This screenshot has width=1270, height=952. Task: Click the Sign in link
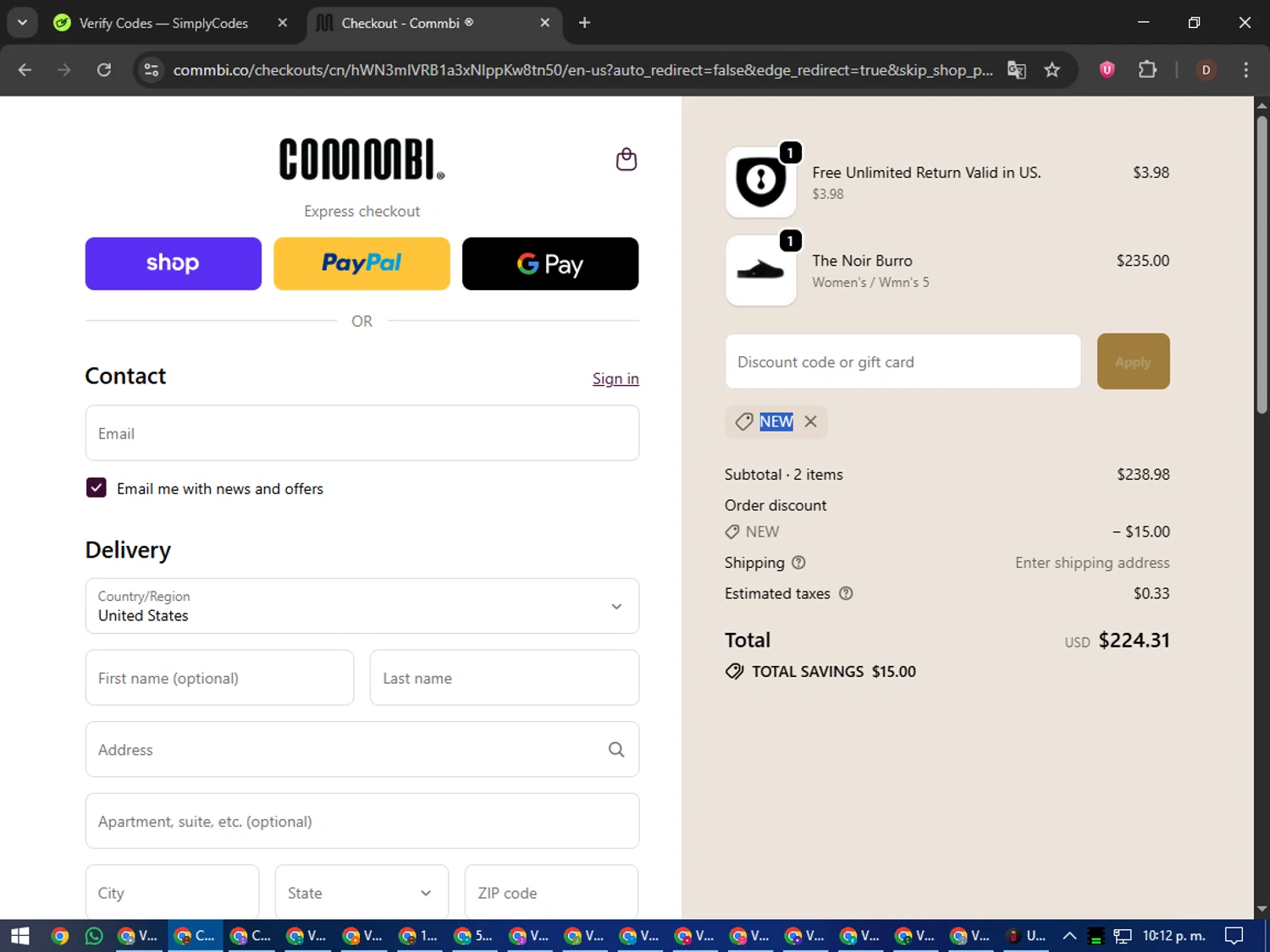tap(616, 378)
